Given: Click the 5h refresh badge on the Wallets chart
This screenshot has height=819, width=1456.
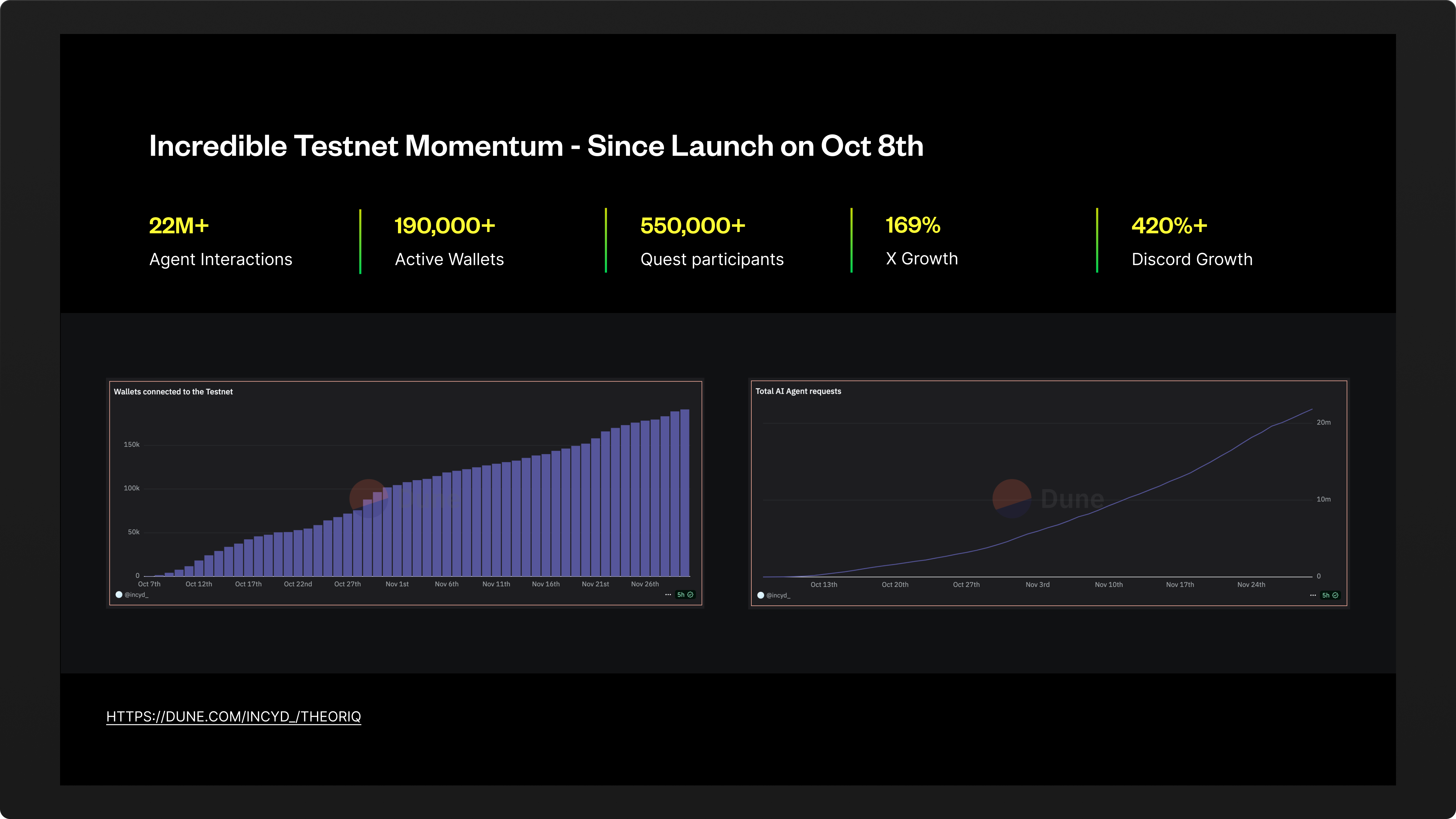Looking at the screenshot, I should pos(685,595).
